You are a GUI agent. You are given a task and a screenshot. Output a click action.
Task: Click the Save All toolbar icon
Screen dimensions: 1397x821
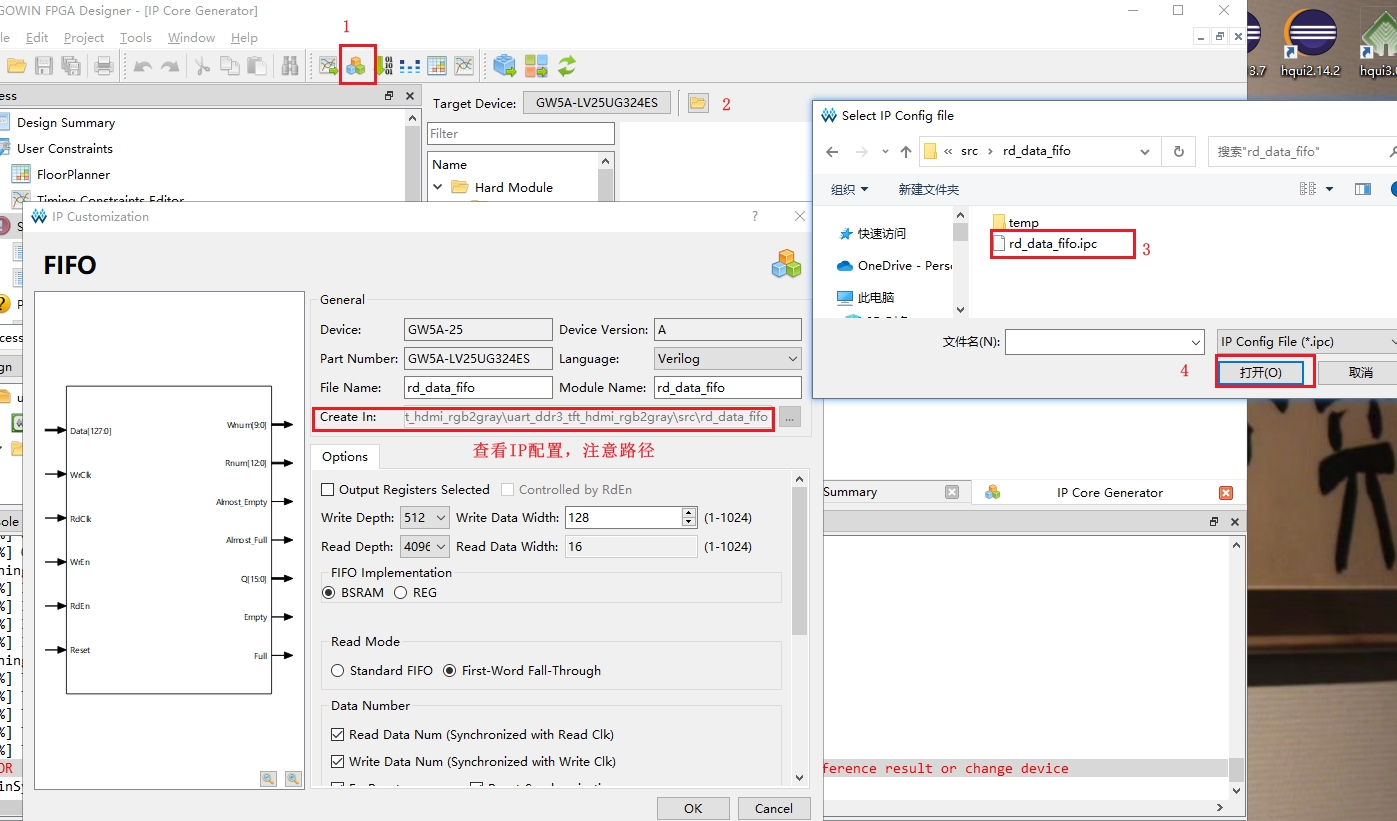[71, 66]
